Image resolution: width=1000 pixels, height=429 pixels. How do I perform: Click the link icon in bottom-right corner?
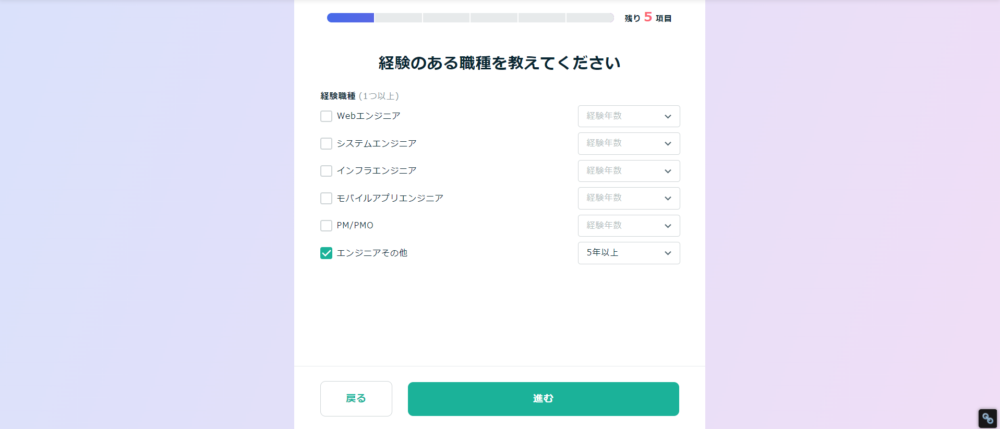click(987, 418)
